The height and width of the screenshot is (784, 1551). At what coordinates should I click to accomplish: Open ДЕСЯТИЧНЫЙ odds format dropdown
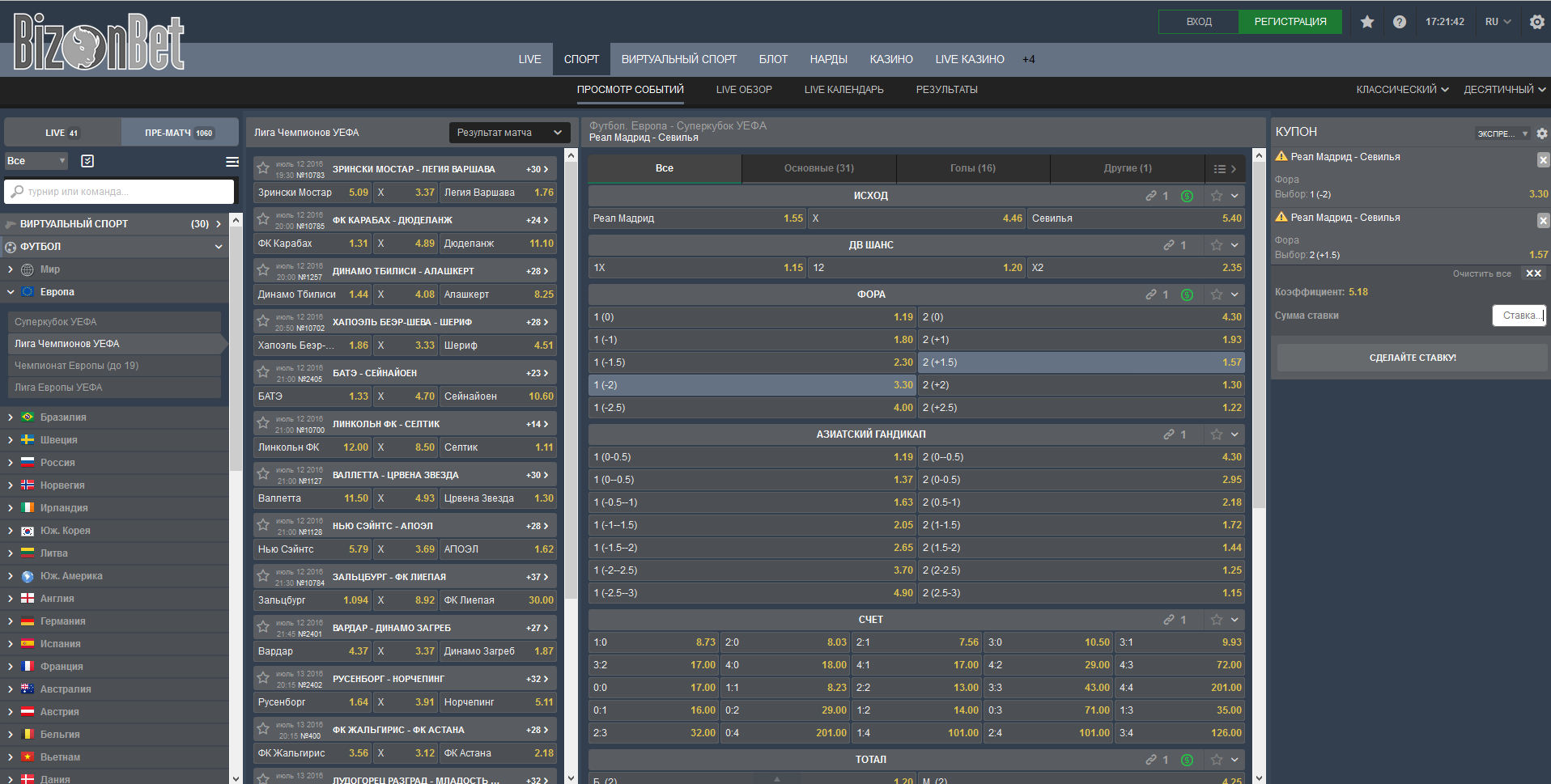point(1505,90)
